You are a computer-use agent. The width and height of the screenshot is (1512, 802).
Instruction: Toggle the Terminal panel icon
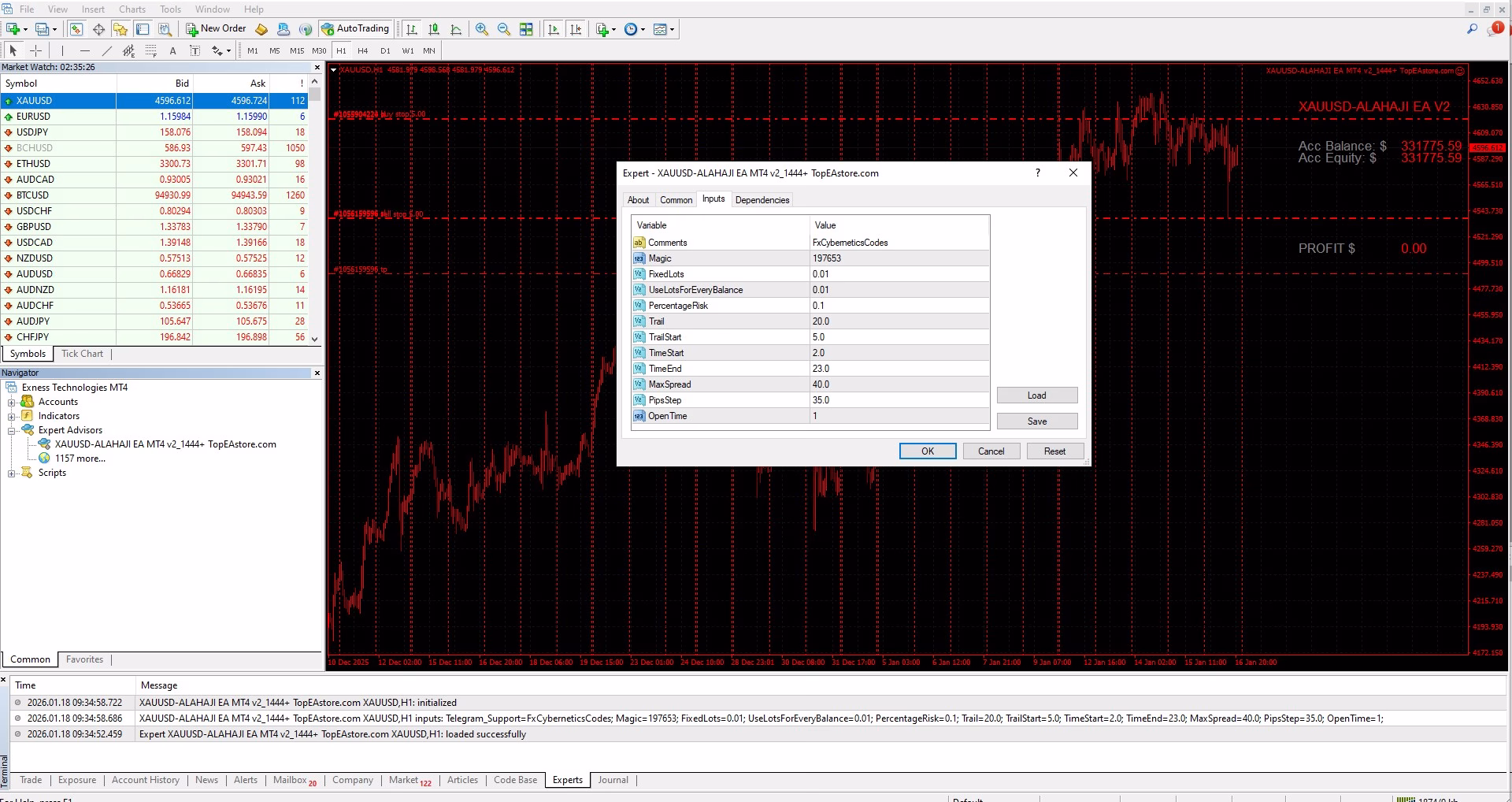pos(143,29)
